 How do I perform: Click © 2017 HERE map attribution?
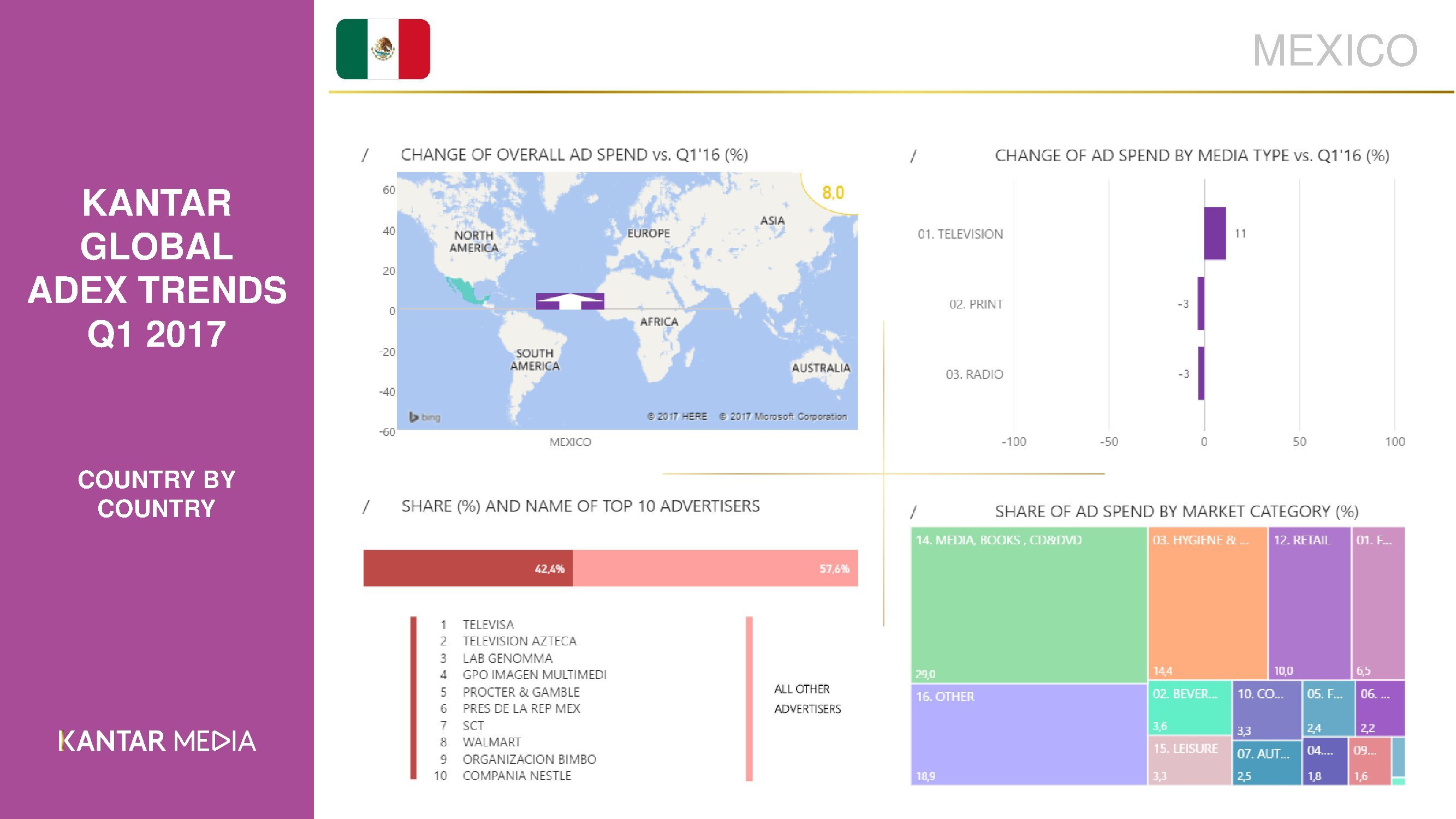[676, 416]
